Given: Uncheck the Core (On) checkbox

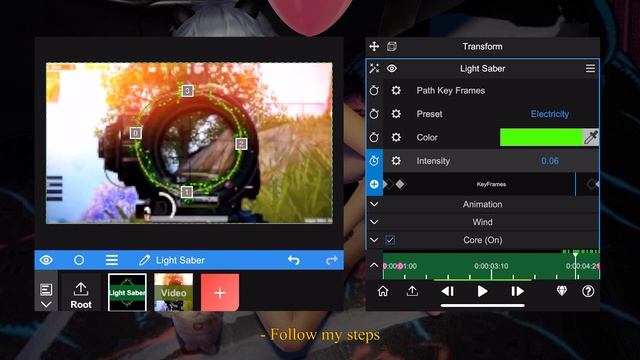Looking at the screenshot, I should click(x=390, y=240).
